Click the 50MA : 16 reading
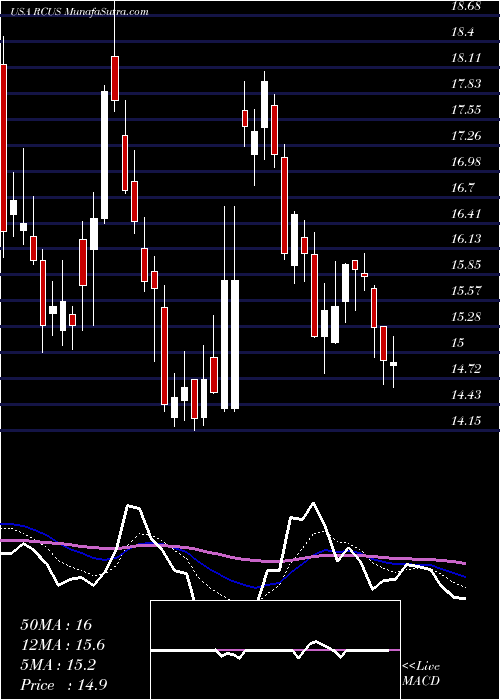Image resolution: width=500 pixels, height=700 pixels. click(x=56, y=625)
